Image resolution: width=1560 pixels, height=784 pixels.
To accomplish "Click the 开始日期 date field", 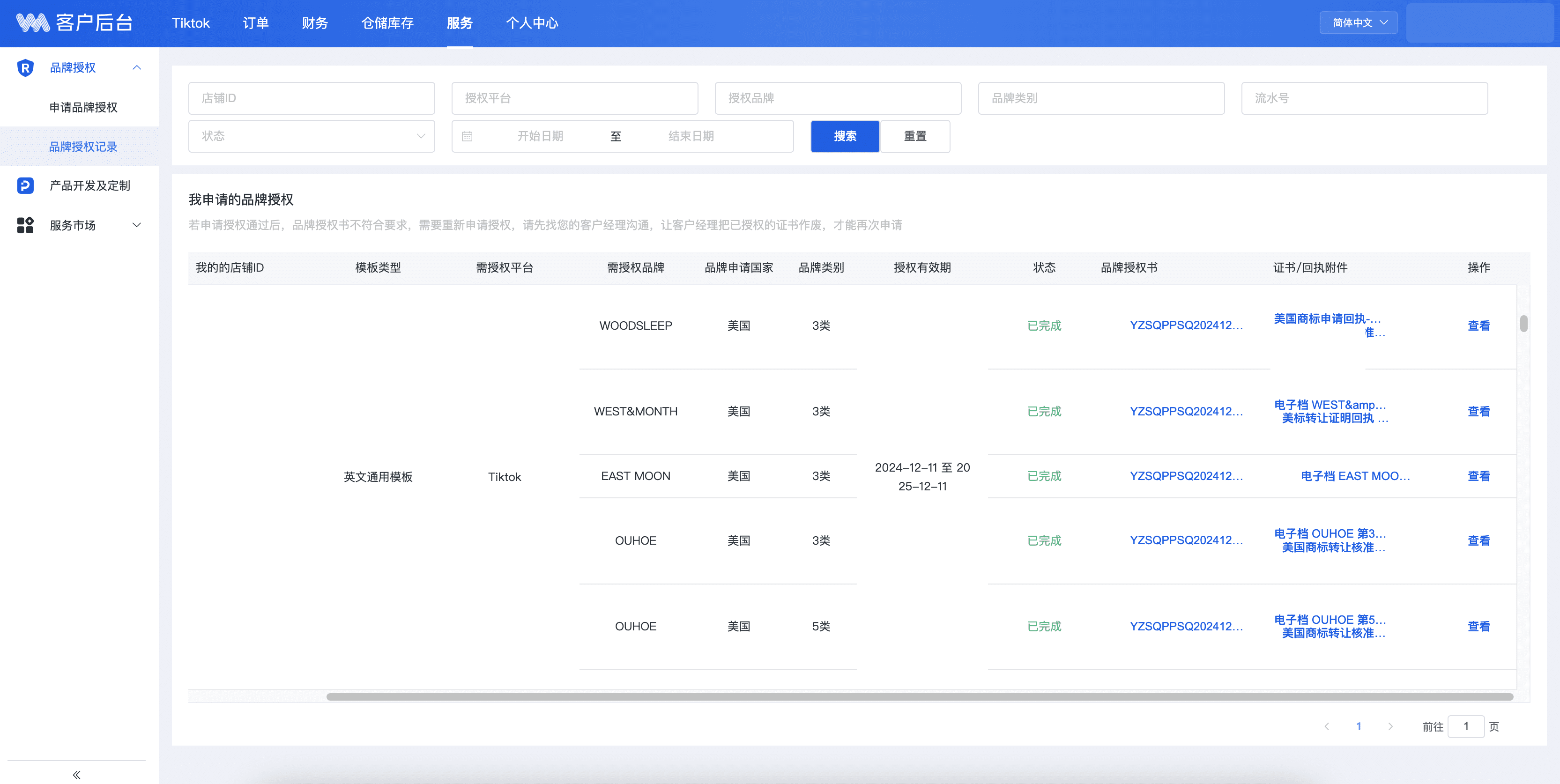I will click(540, 136).
